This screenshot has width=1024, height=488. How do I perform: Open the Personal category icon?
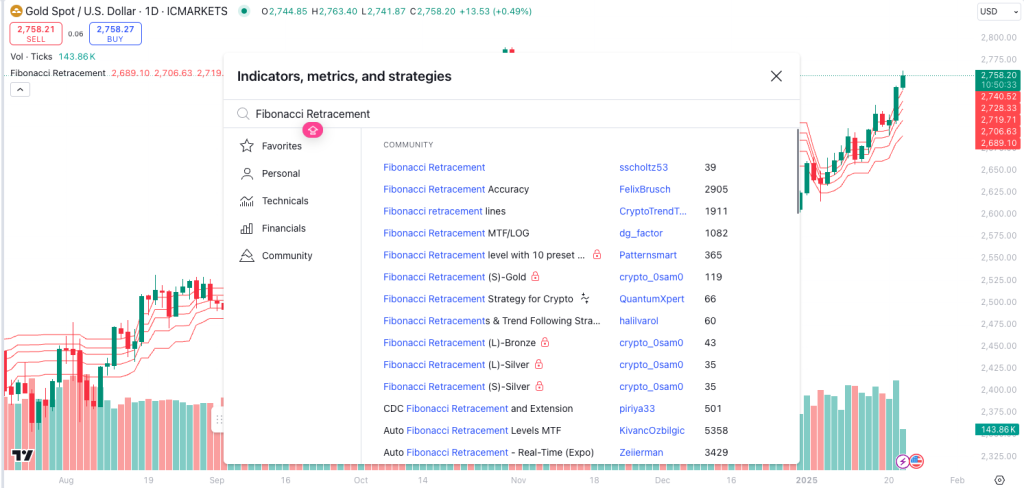point(246,173)
